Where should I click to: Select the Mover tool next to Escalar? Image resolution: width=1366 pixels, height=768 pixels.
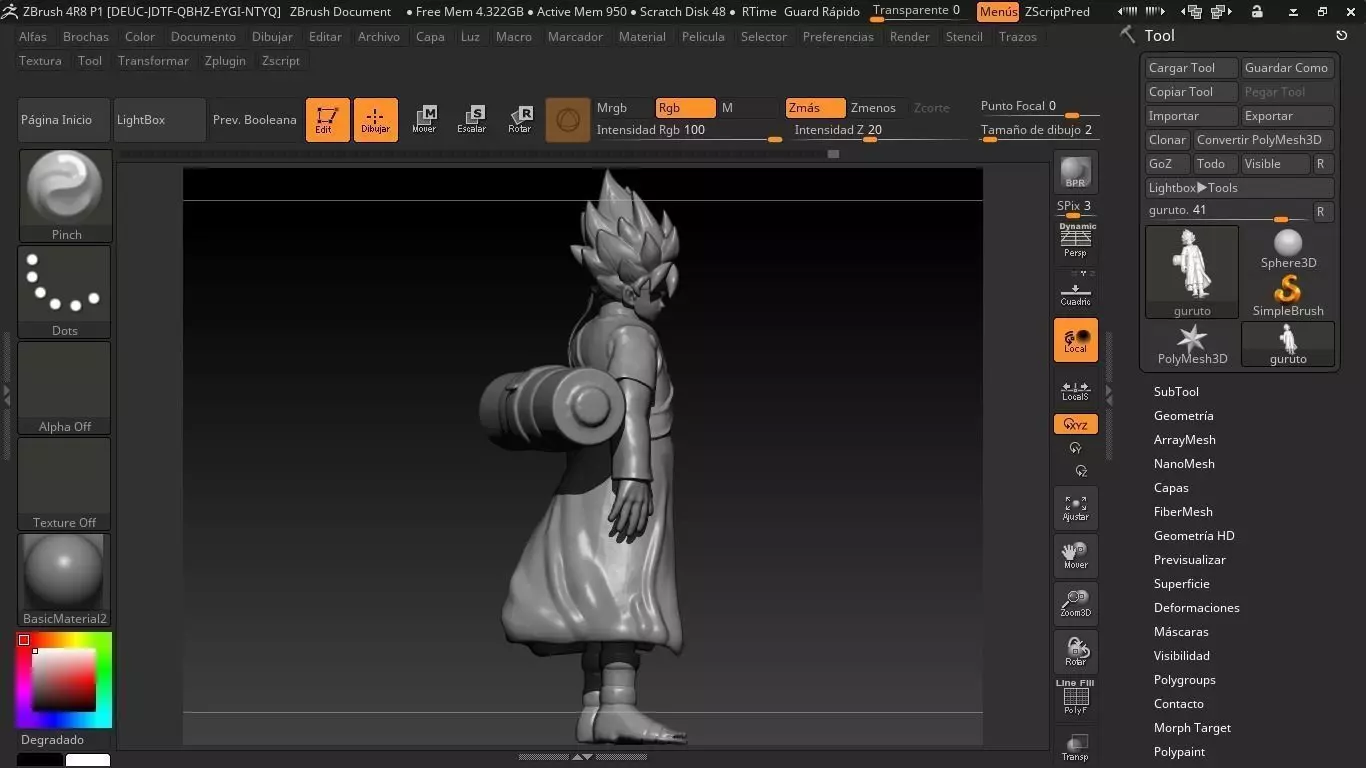click(x=424, y=120)
